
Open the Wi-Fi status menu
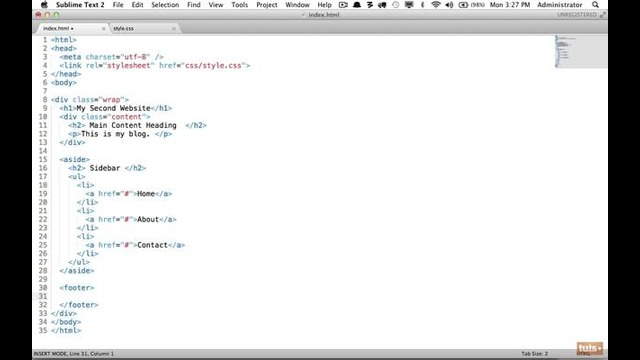point(436,5)
